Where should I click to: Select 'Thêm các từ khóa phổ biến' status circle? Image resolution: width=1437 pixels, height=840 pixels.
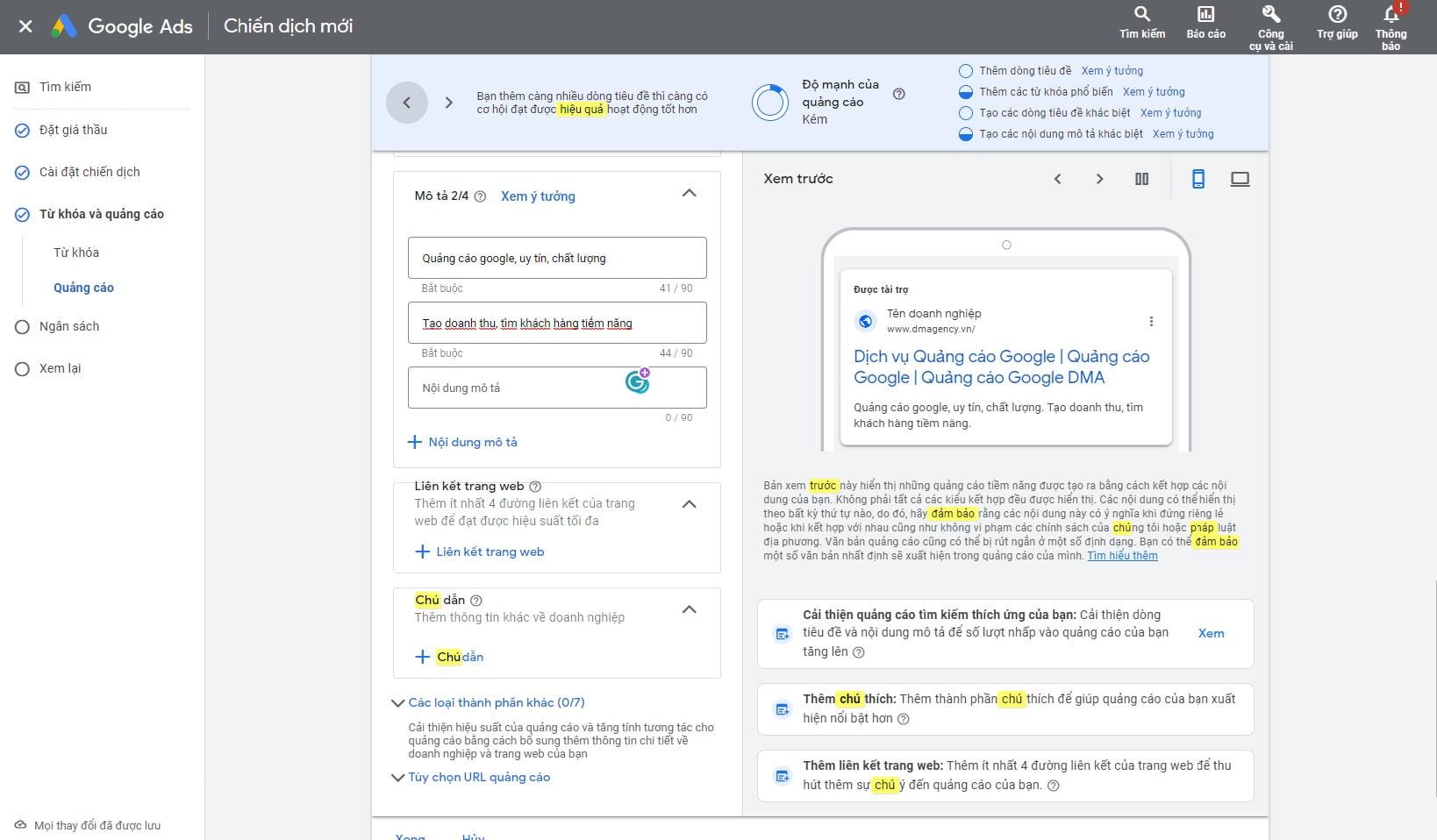pos(966,92)
